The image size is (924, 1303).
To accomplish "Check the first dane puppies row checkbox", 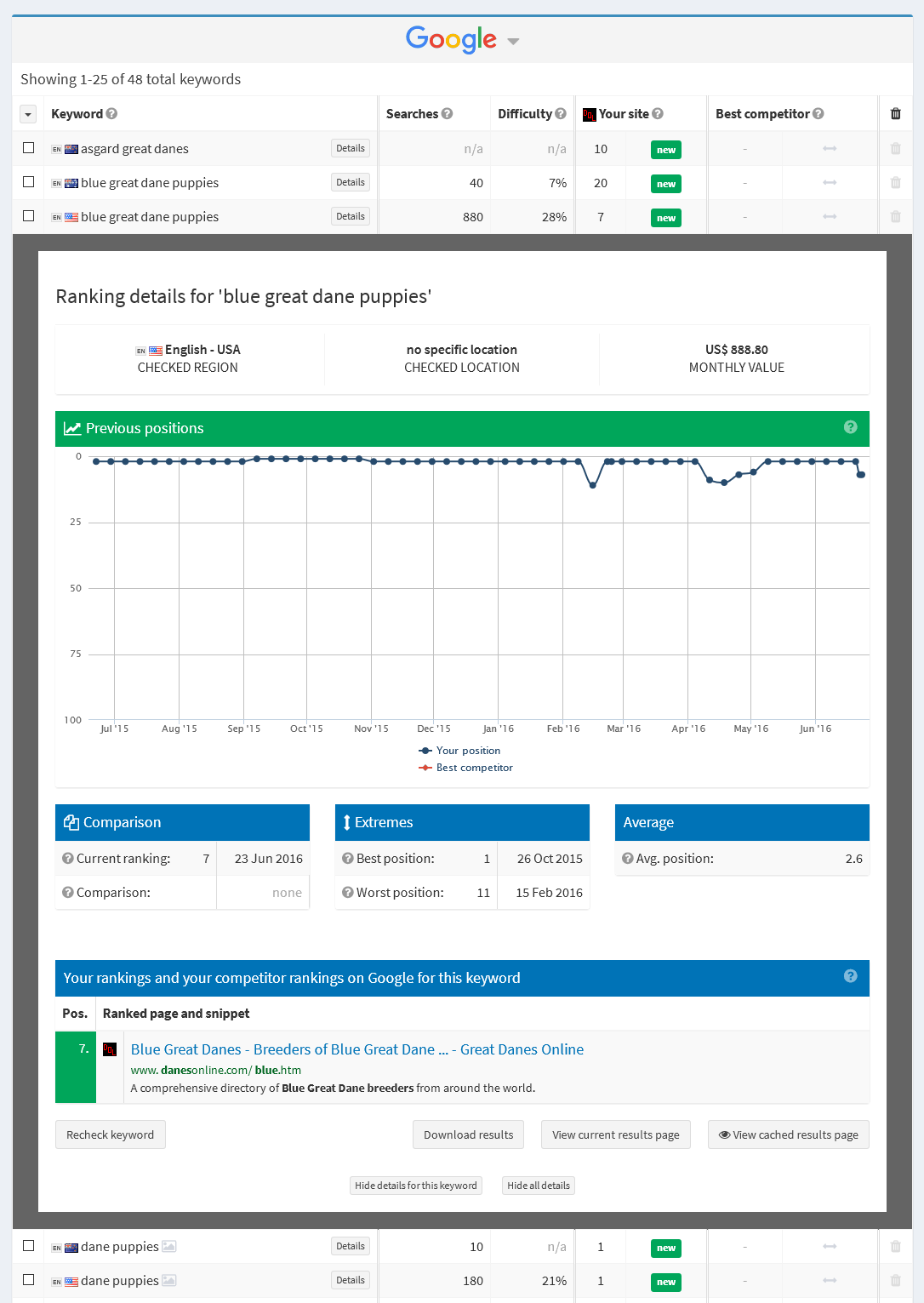I will pyautogui.click(x=28, y=1245).
